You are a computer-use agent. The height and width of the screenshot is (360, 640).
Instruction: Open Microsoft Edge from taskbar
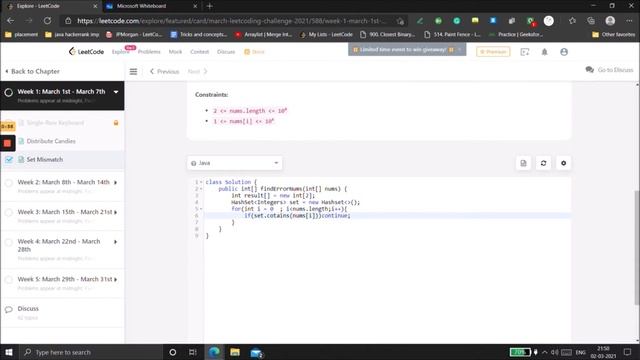(x=214, y=352)
